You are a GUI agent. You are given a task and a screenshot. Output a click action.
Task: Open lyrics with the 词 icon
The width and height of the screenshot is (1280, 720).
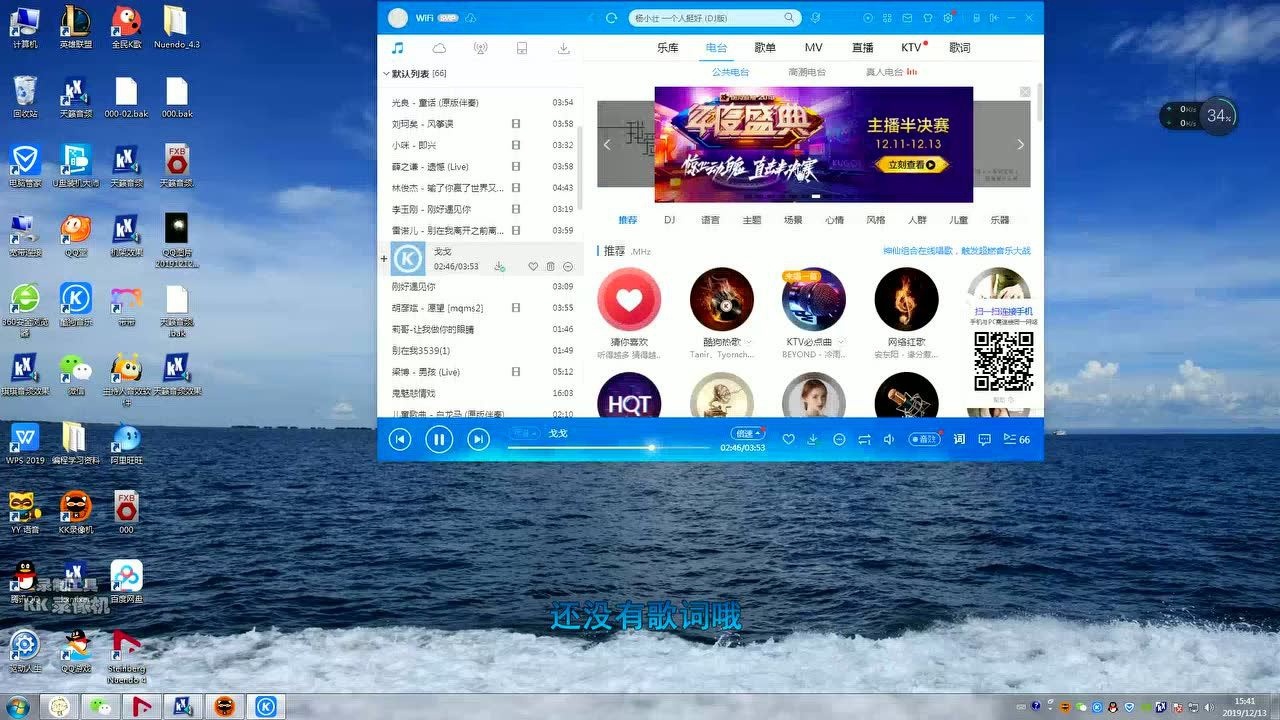click(958, 439)
